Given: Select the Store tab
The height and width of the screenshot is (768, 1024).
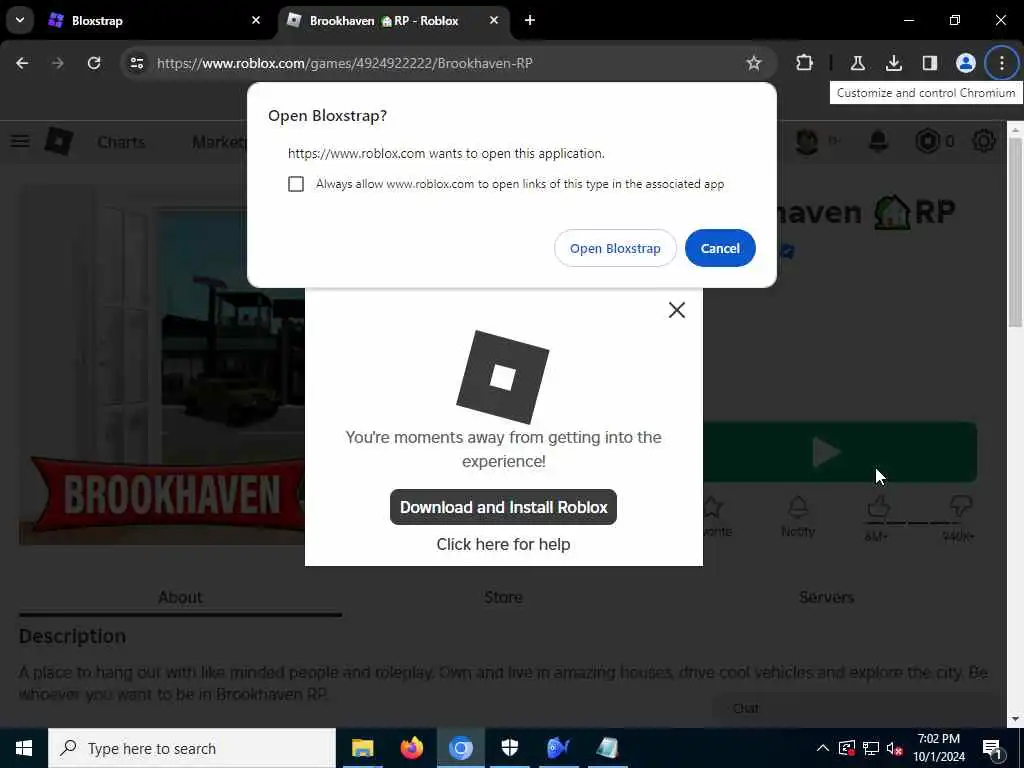Looking at the screenshot, I should 503,597.
